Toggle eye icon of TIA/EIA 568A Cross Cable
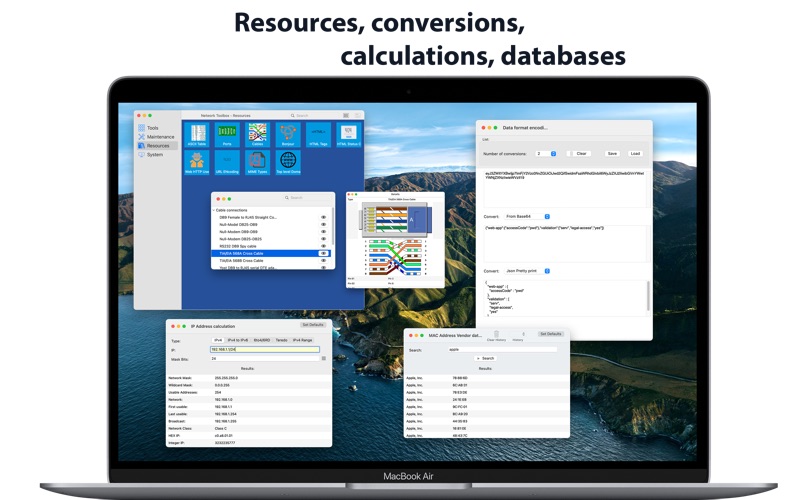 point(323,253)
